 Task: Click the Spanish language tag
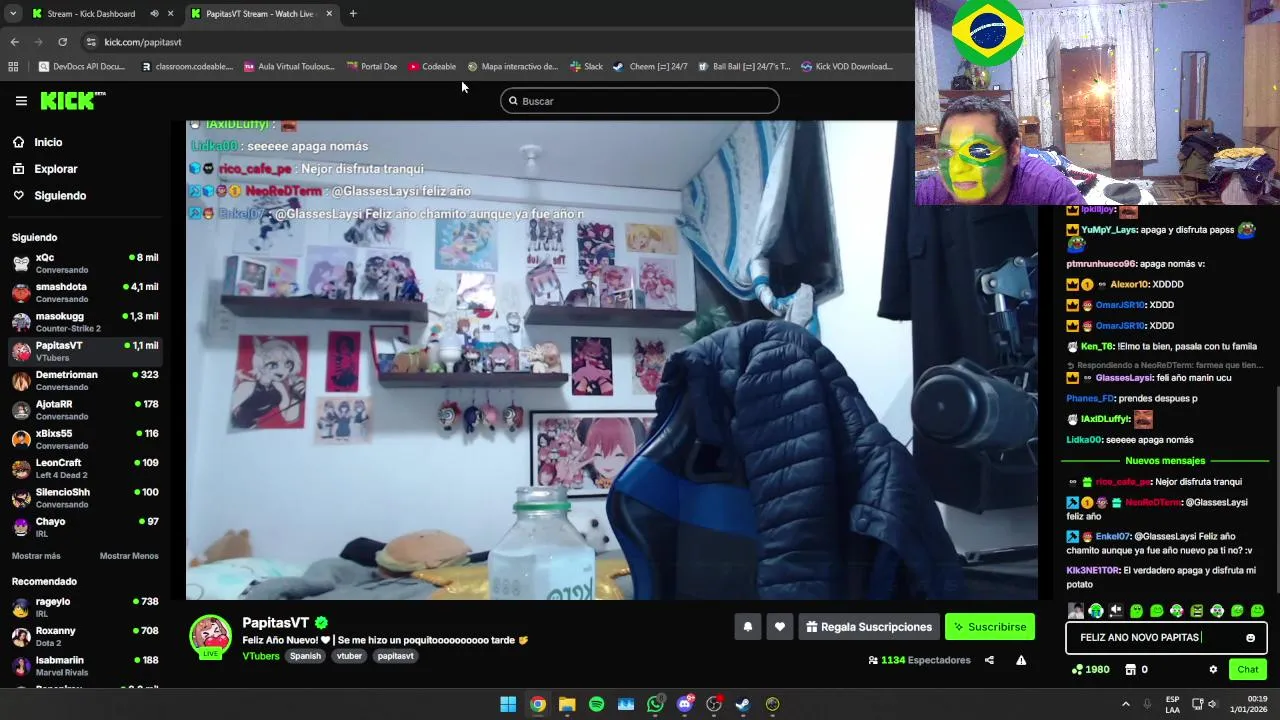click(x=305, y=656)
